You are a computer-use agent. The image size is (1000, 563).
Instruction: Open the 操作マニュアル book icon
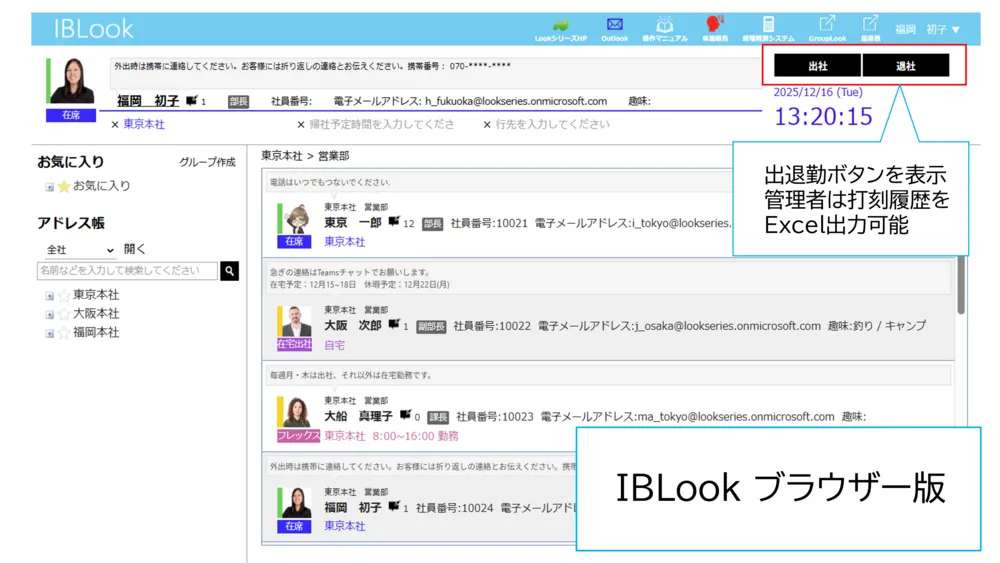click(x=665, y=25)
